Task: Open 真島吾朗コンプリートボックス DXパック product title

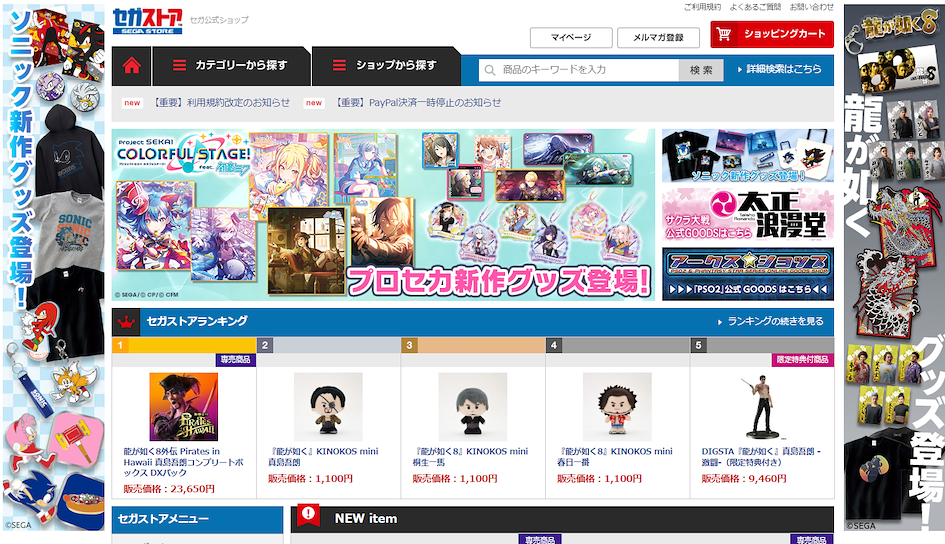Action: [x=184, y=462]
